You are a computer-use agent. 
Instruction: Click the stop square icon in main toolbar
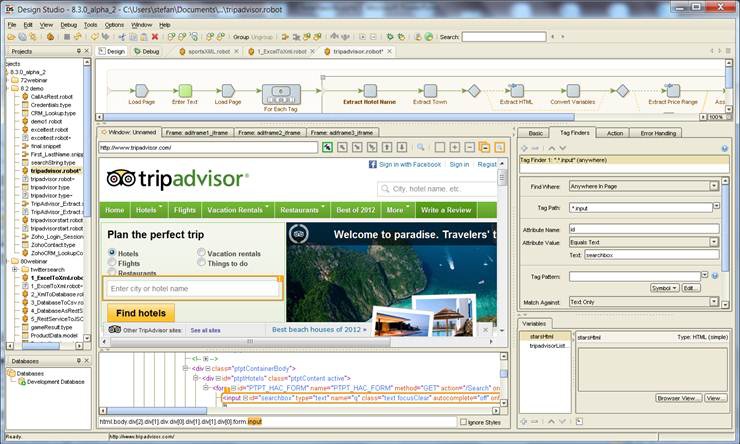67,37
